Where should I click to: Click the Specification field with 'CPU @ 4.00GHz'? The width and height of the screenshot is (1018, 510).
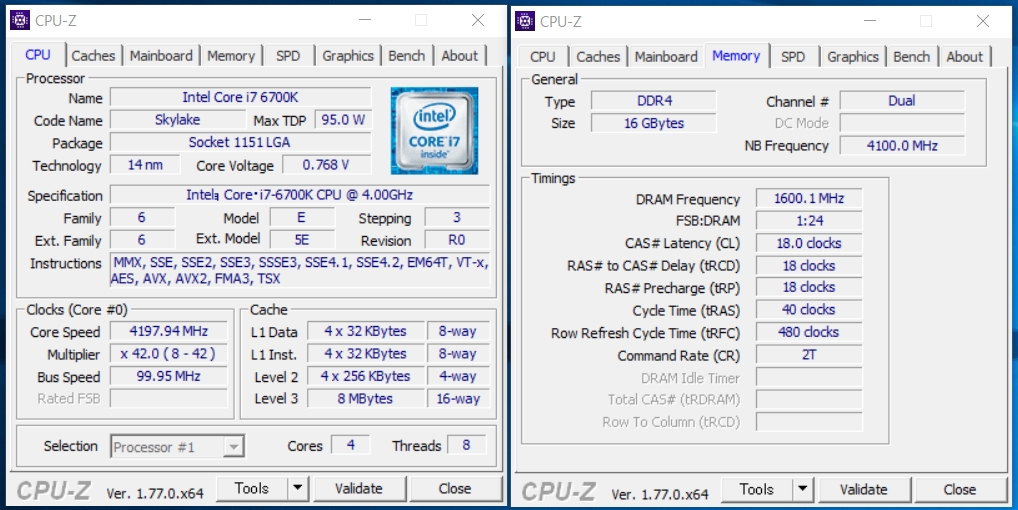coord(300,195)
